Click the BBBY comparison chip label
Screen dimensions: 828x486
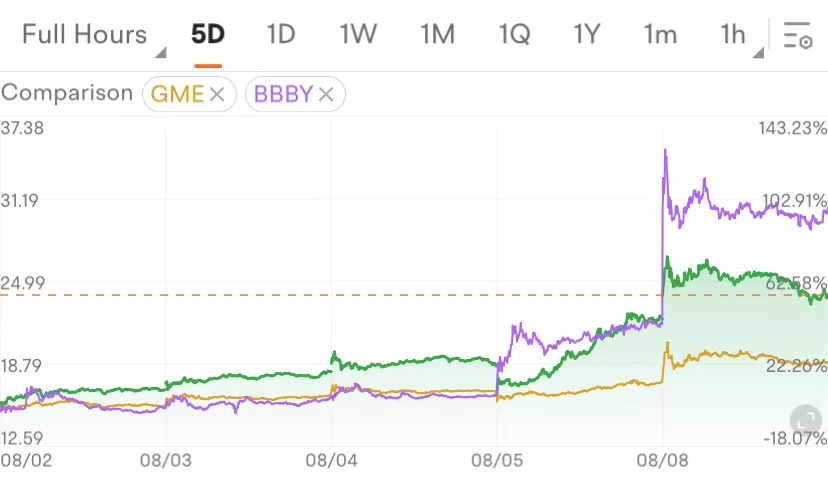[284, 95]
